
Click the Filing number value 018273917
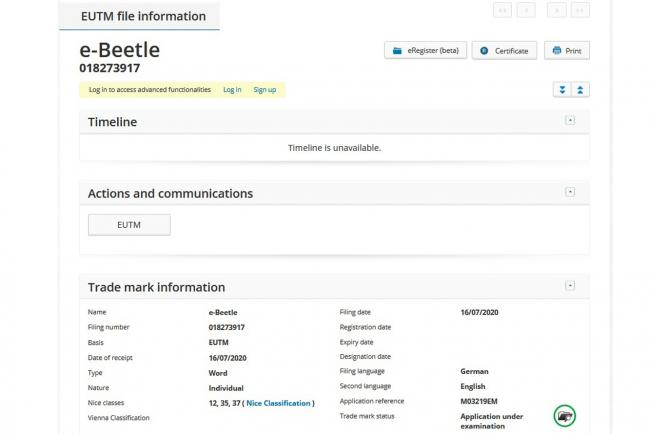227,327
